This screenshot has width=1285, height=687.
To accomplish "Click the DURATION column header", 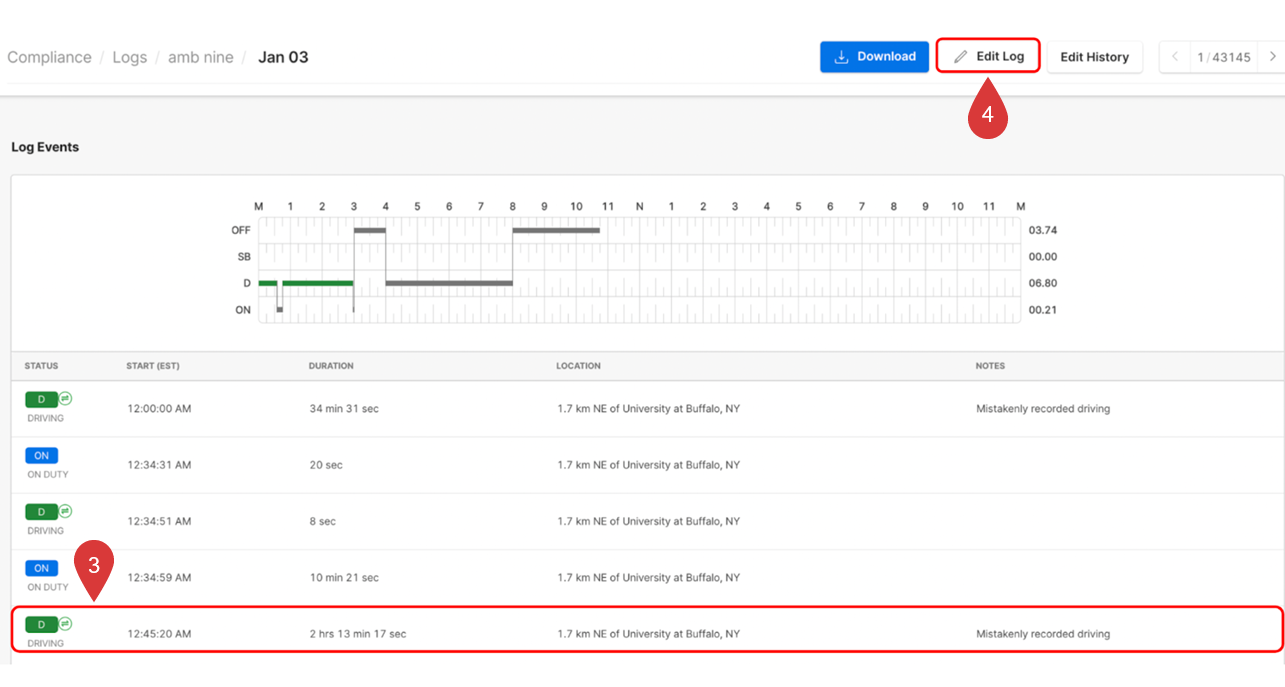I will (331, 366).
